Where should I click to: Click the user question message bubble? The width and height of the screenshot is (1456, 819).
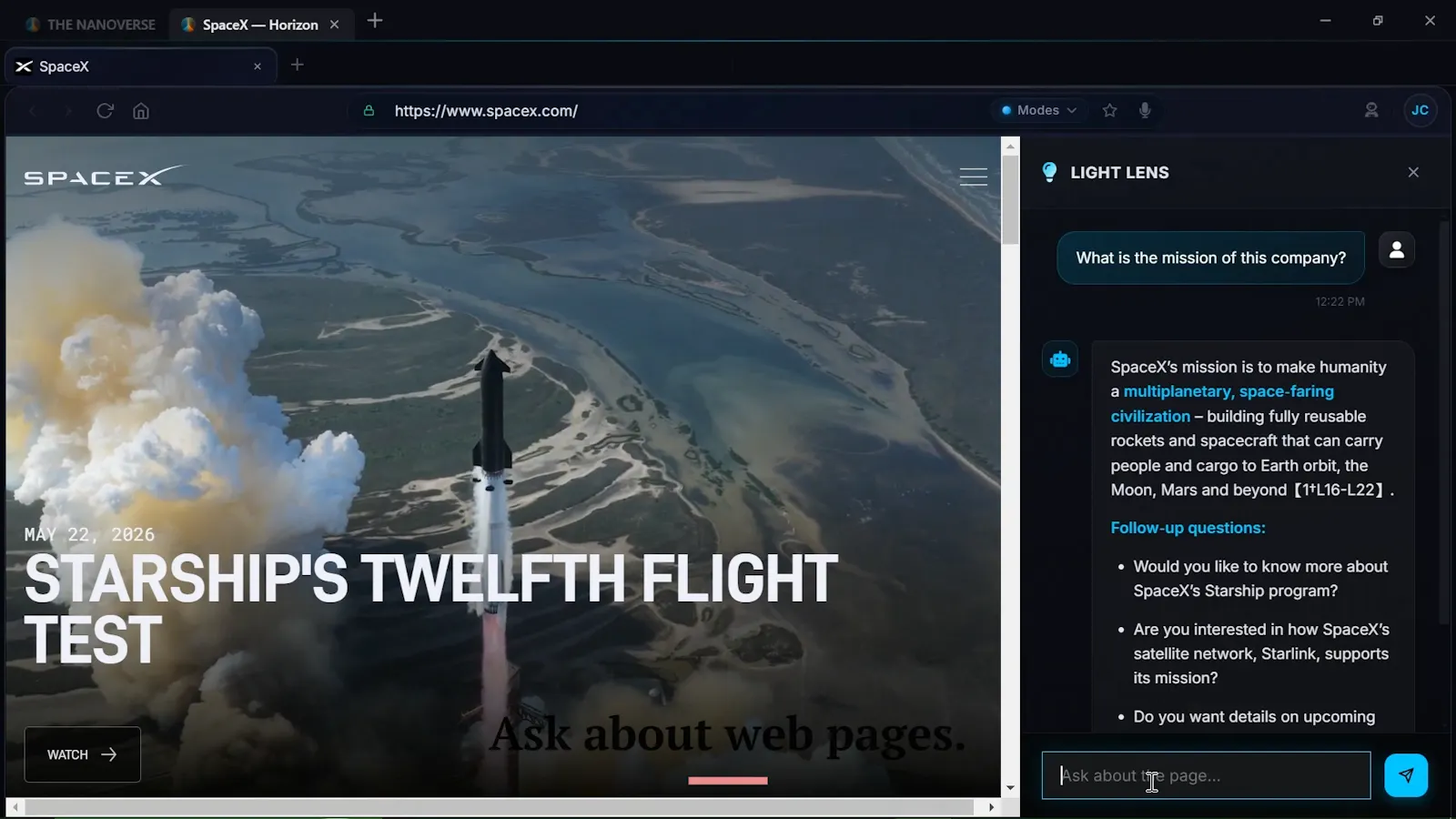[1210, 258]
